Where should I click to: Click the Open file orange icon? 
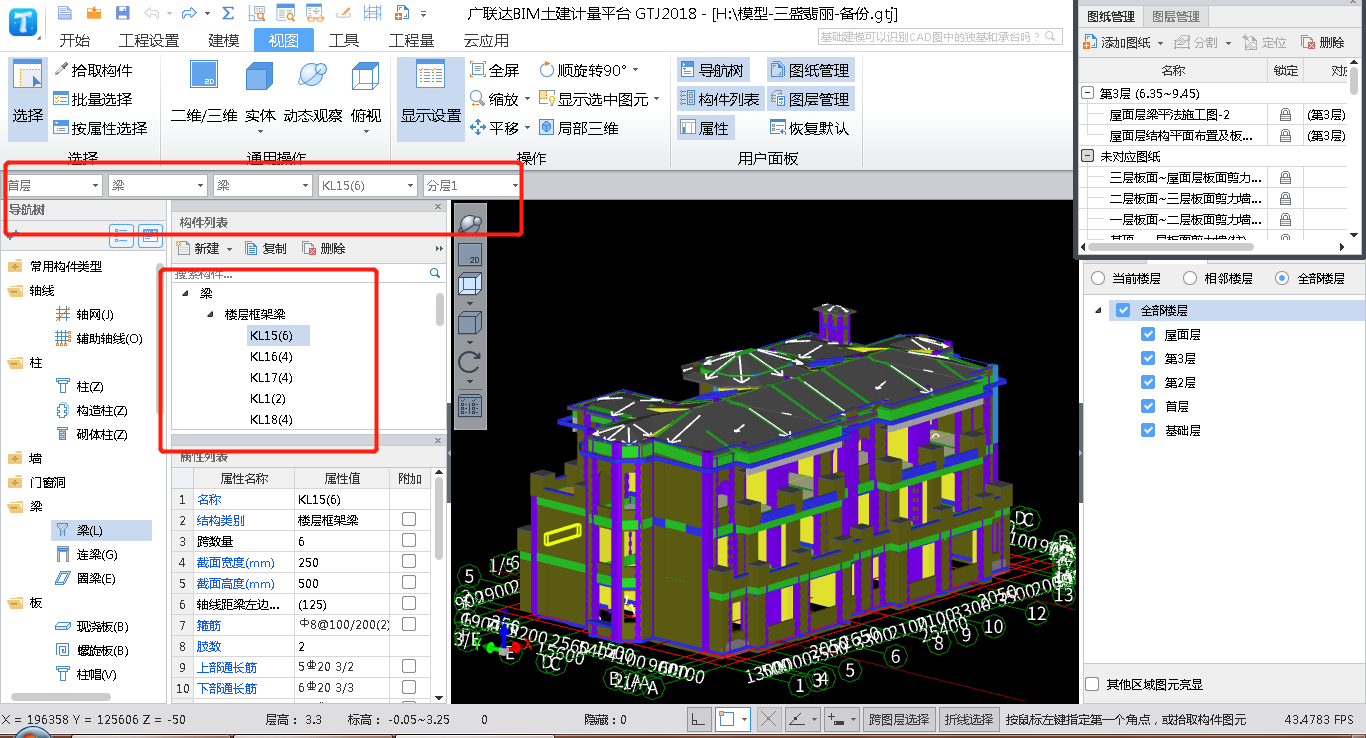tap(94, 13)
